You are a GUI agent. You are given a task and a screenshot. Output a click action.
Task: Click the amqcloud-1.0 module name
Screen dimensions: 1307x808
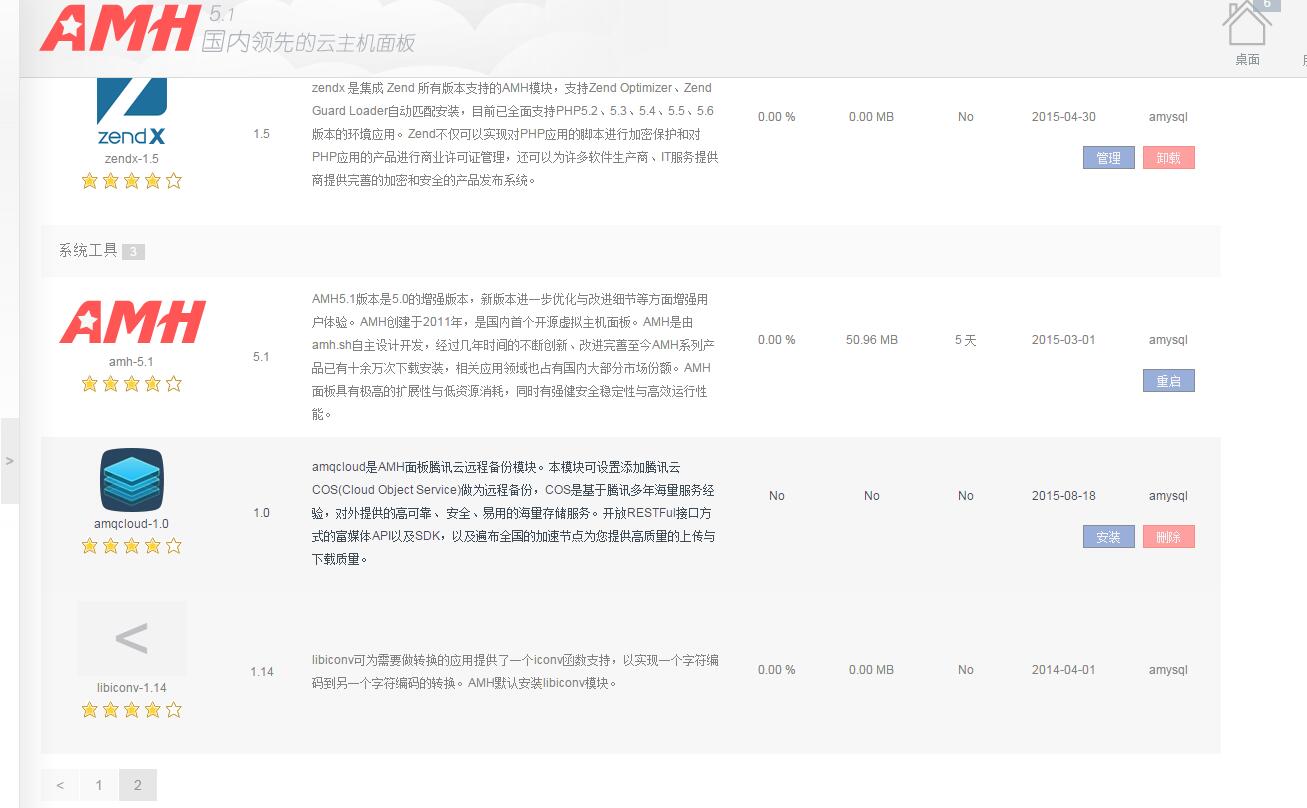131,524
